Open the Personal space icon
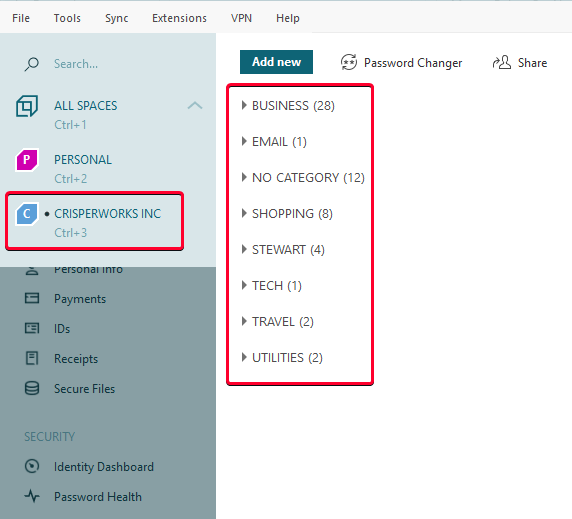Image resolution: width=572 pixels, height=519 pixels. [27, 160]
